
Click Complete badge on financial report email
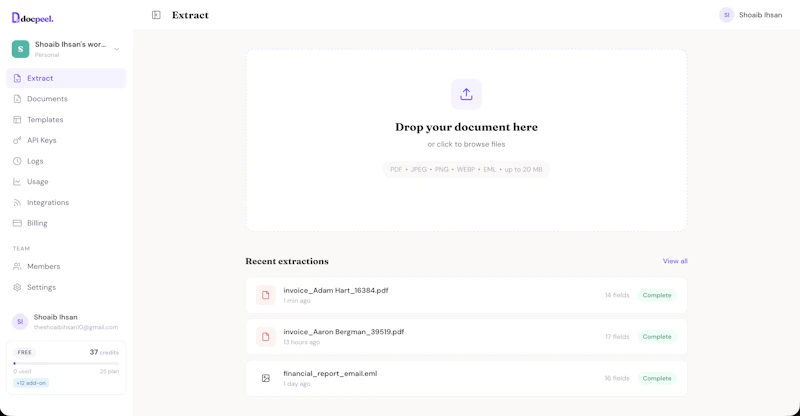(x=657, y=378)
